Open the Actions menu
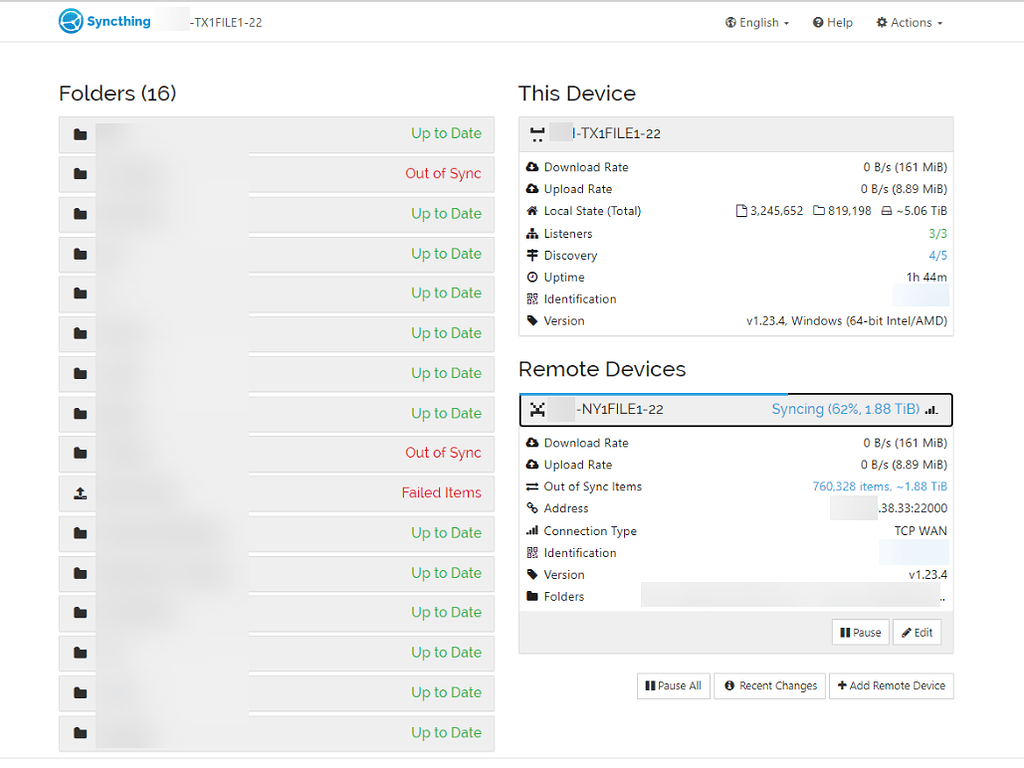 908,22
